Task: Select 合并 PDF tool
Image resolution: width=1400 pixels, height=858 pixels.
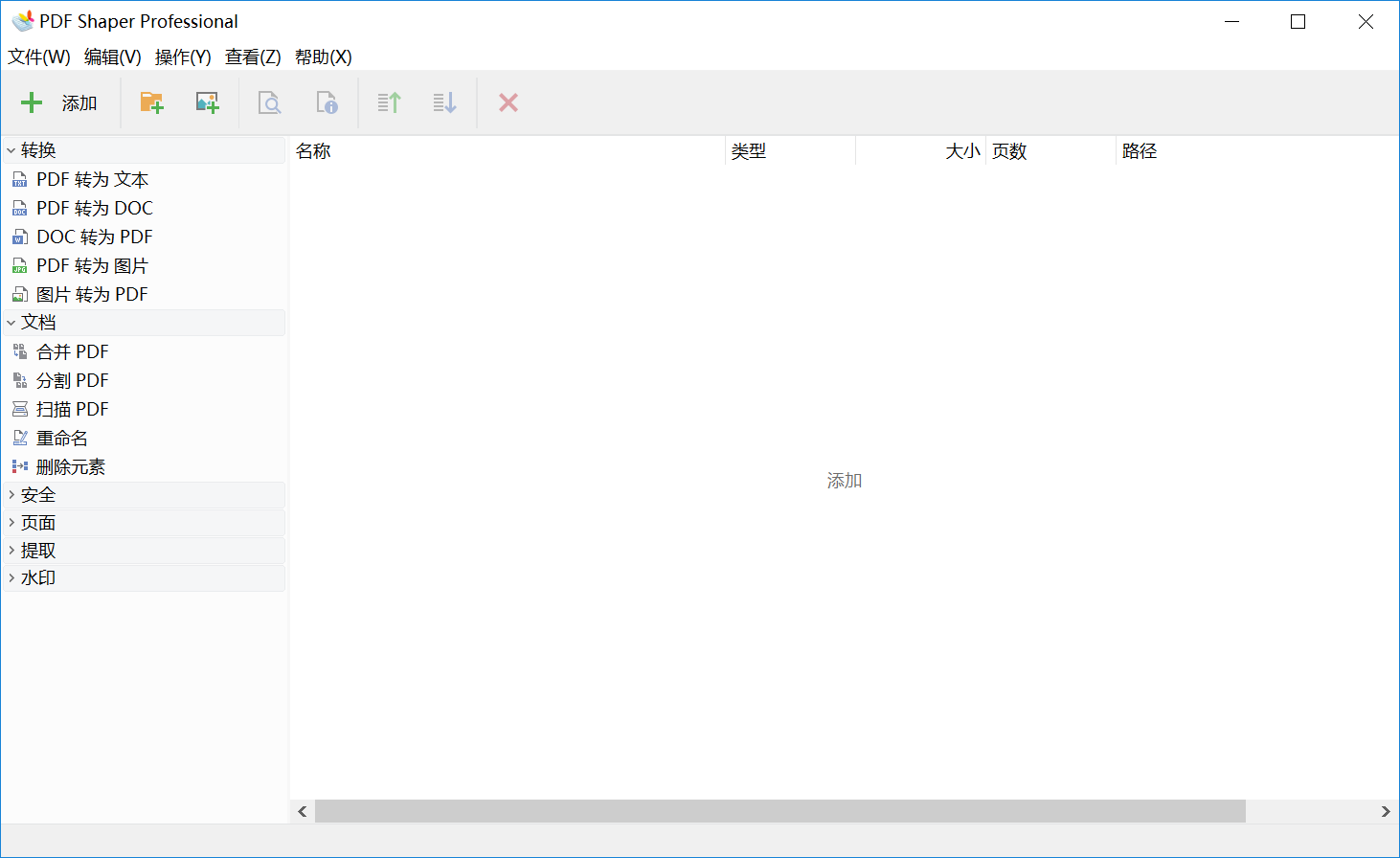Action: (x=73, y=352)
